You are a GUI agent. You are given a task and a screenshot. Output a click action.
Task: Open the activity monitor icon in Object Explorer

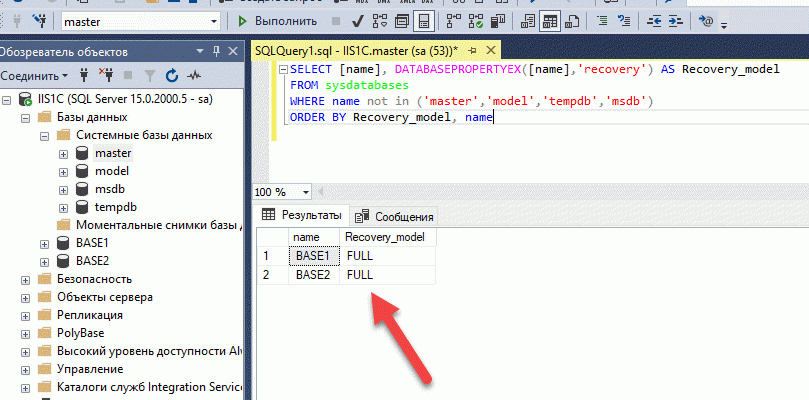(x=193, y=75)
